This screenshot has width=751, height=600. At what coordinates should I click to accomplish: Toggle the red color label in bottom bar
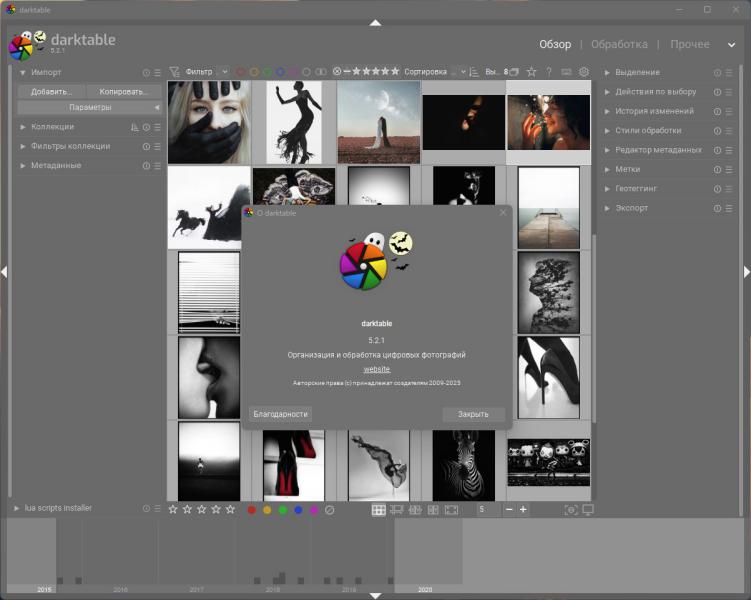252,510
